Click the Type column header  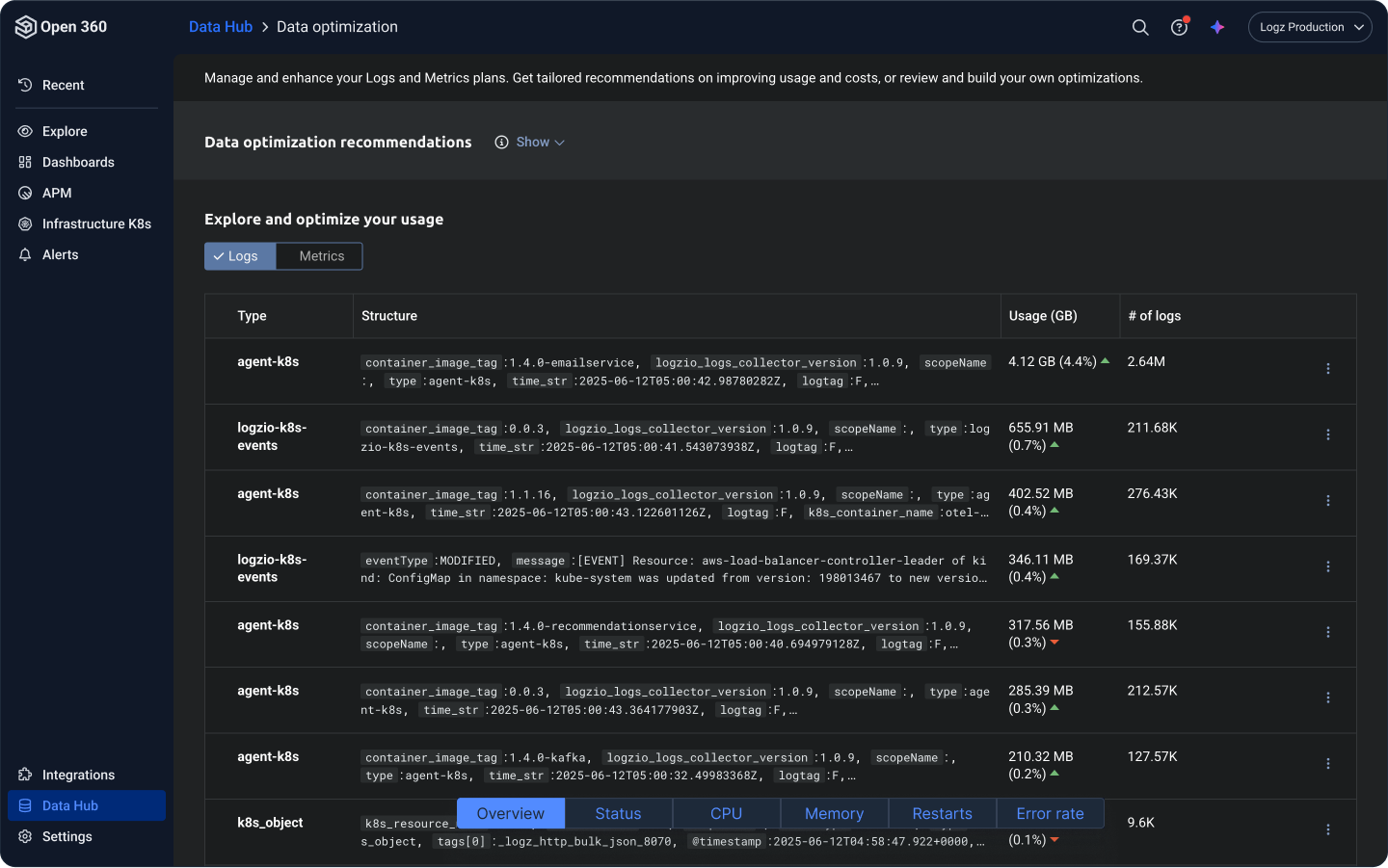(253, 316)
